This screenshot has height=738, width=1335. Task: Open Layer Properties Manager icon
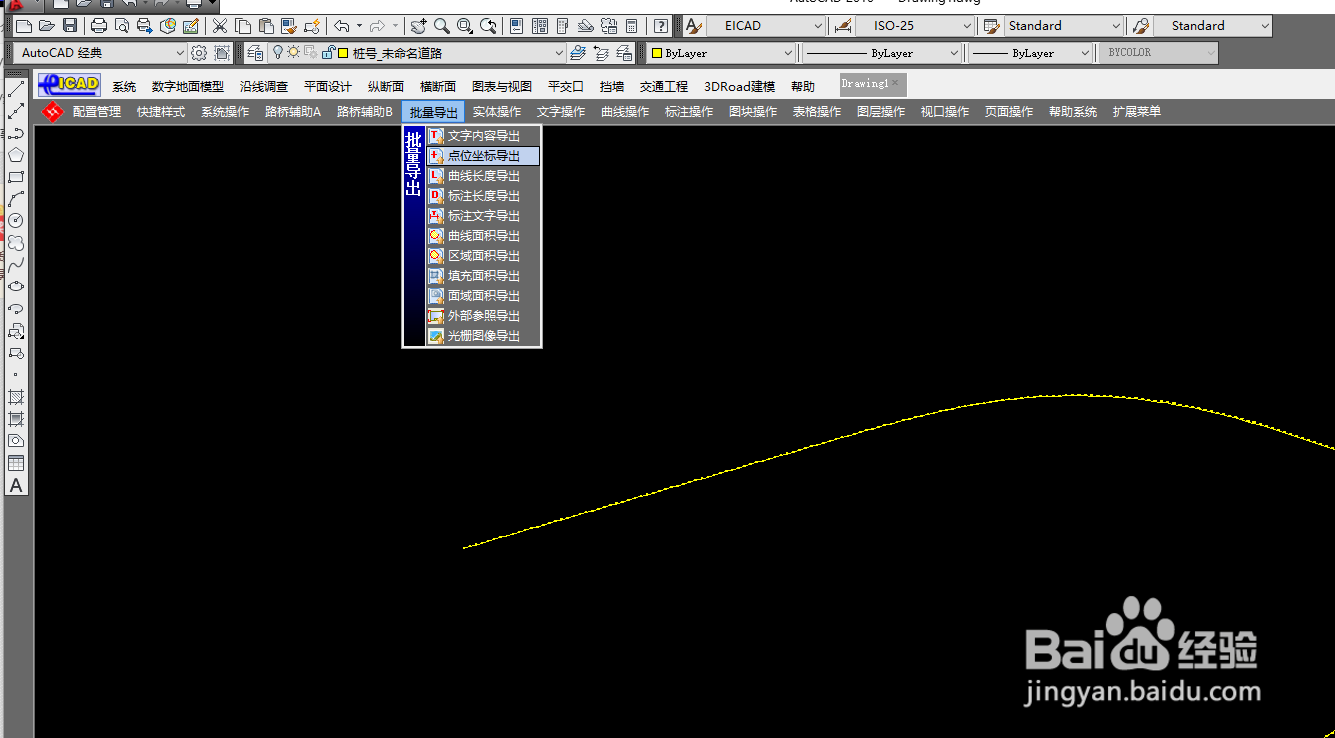click(x=255, y=53)
